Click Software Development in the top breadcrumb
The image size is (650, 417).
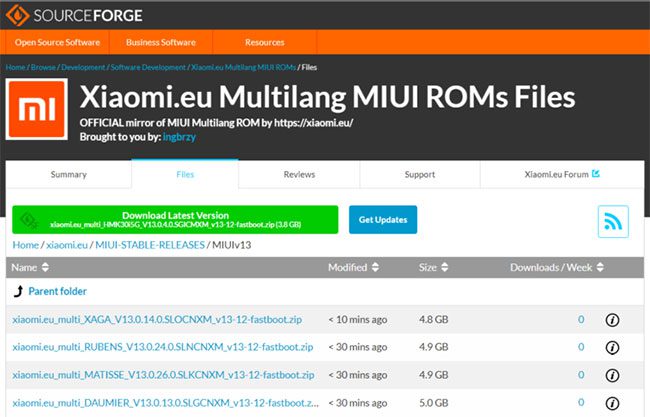pyautogui.click(x=148, y=67)
